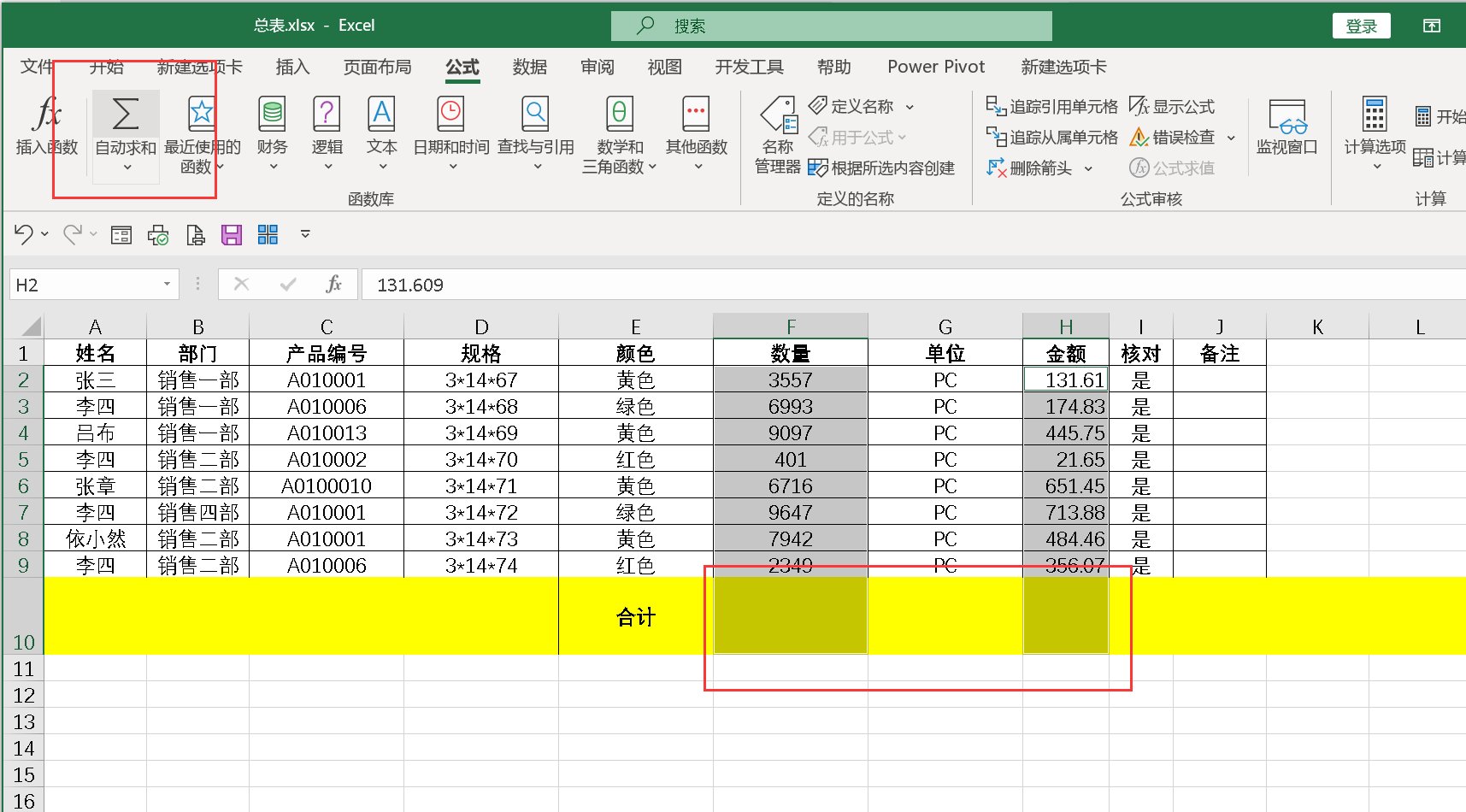Click the Financial functions icon
The height and width of the screenshot is (812, 1466).
(x=272, y=114)
